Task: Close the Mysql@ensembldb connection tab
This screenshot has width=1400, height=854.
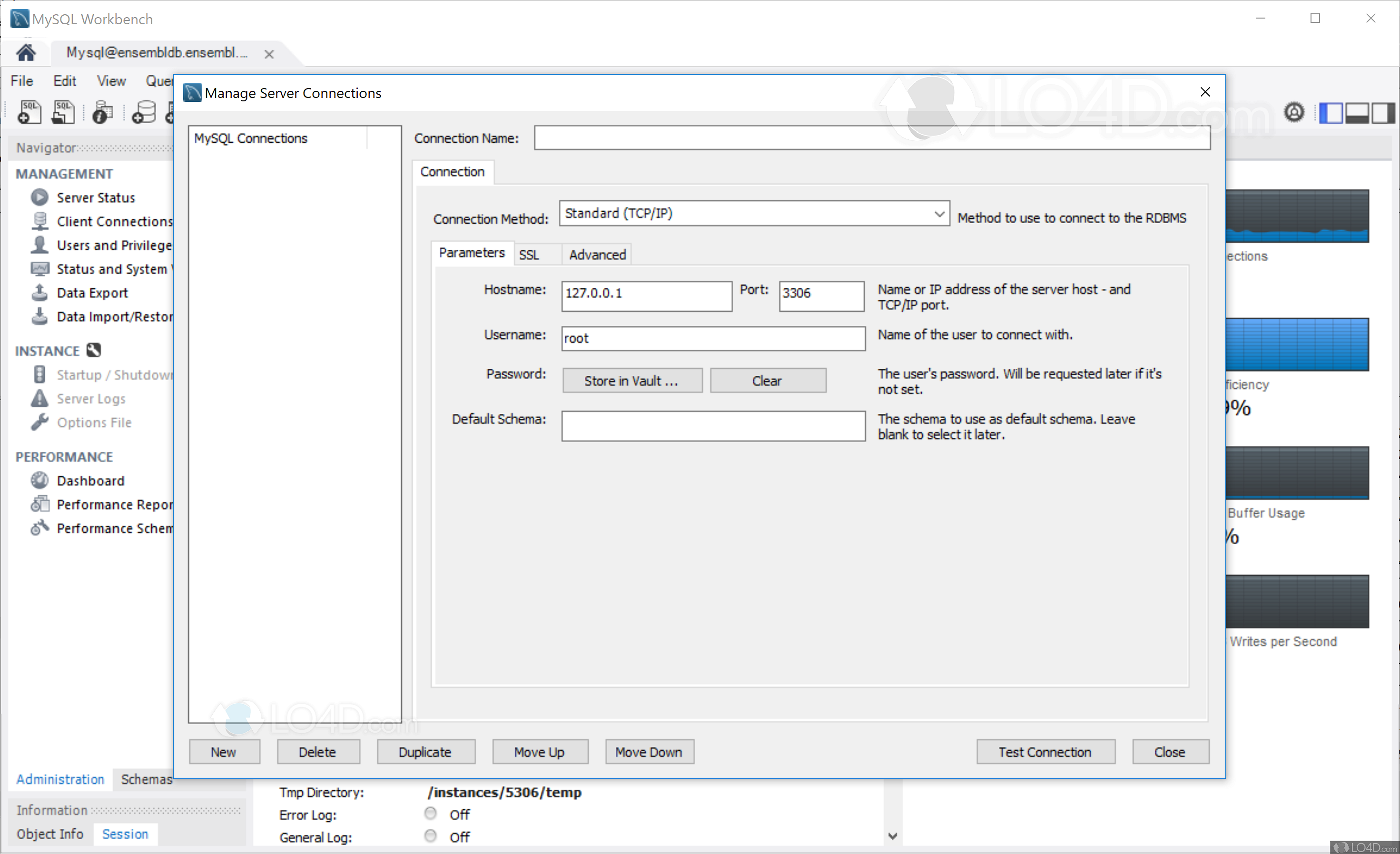Action: point(269,54)
